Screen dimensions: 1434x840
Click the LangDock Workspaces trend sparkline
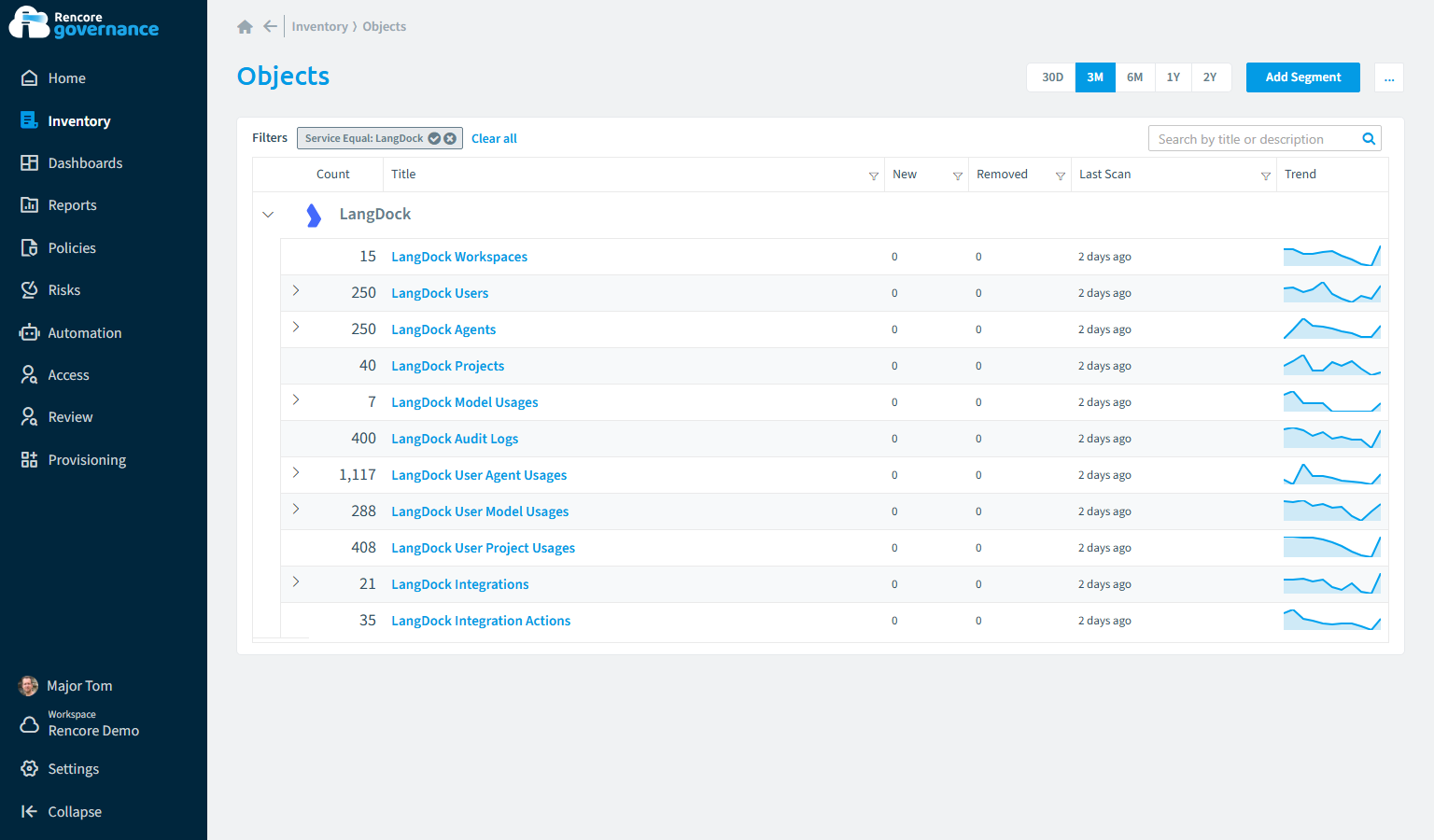click(1332, 256)
